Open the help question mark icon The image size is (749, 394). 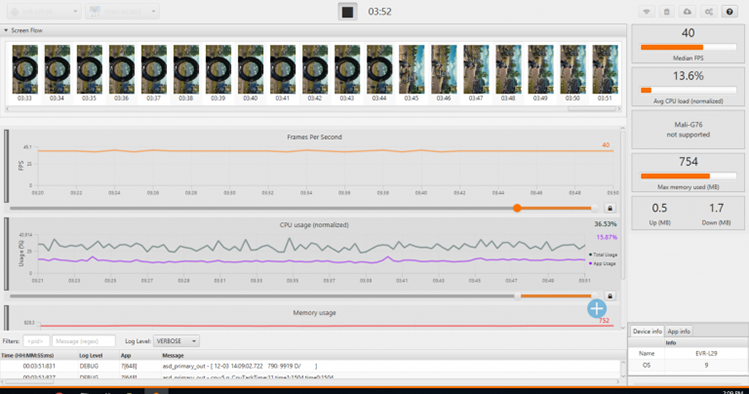(x=729, y=12)
